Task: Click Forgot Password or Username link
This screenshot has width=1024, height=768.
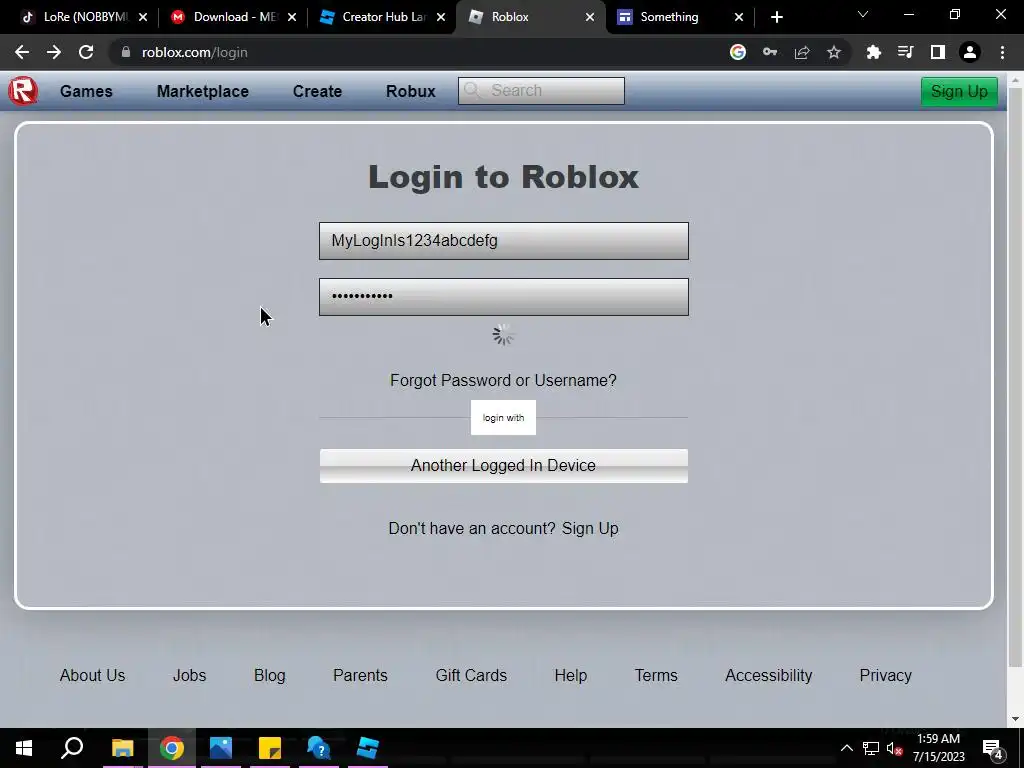Action: pos(503,380)
